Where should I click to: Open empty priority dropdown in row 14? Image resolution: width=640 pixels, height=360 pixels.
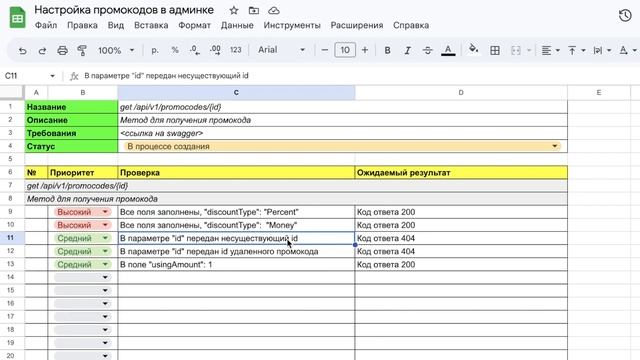point(82,277)
